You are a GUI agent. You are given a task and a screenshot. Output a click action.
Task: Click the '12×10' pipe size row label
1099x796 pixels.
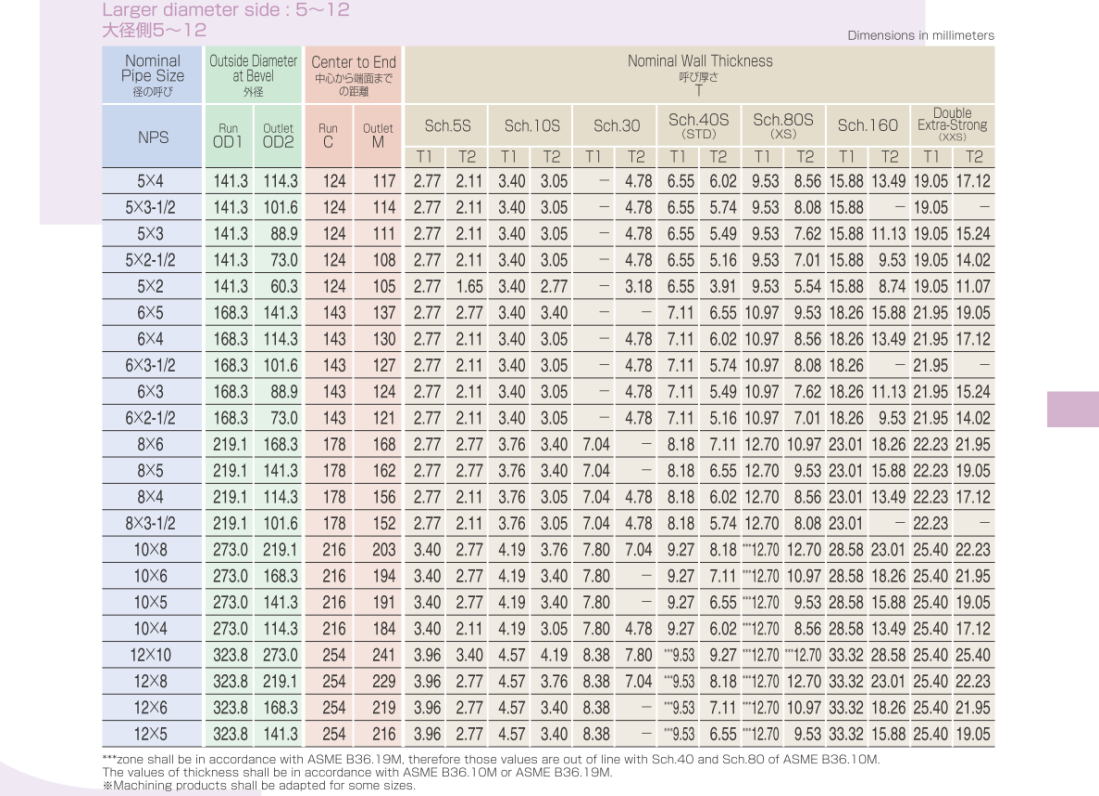click(150, 655)
